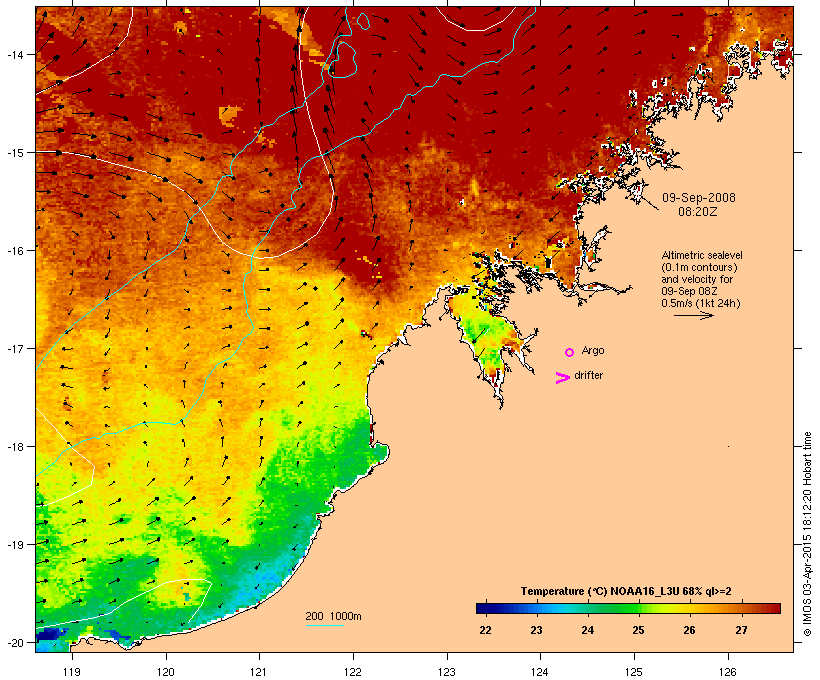
Task: Click latitude axis label -15
Action: (14, 153)
